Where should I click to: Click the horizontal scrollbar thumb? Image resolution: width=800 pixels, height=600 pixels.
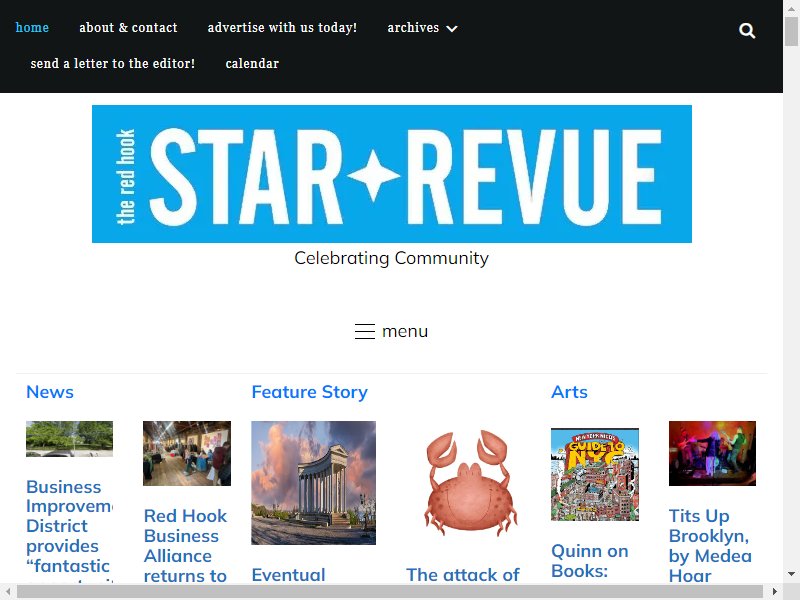tap(390, 592)
